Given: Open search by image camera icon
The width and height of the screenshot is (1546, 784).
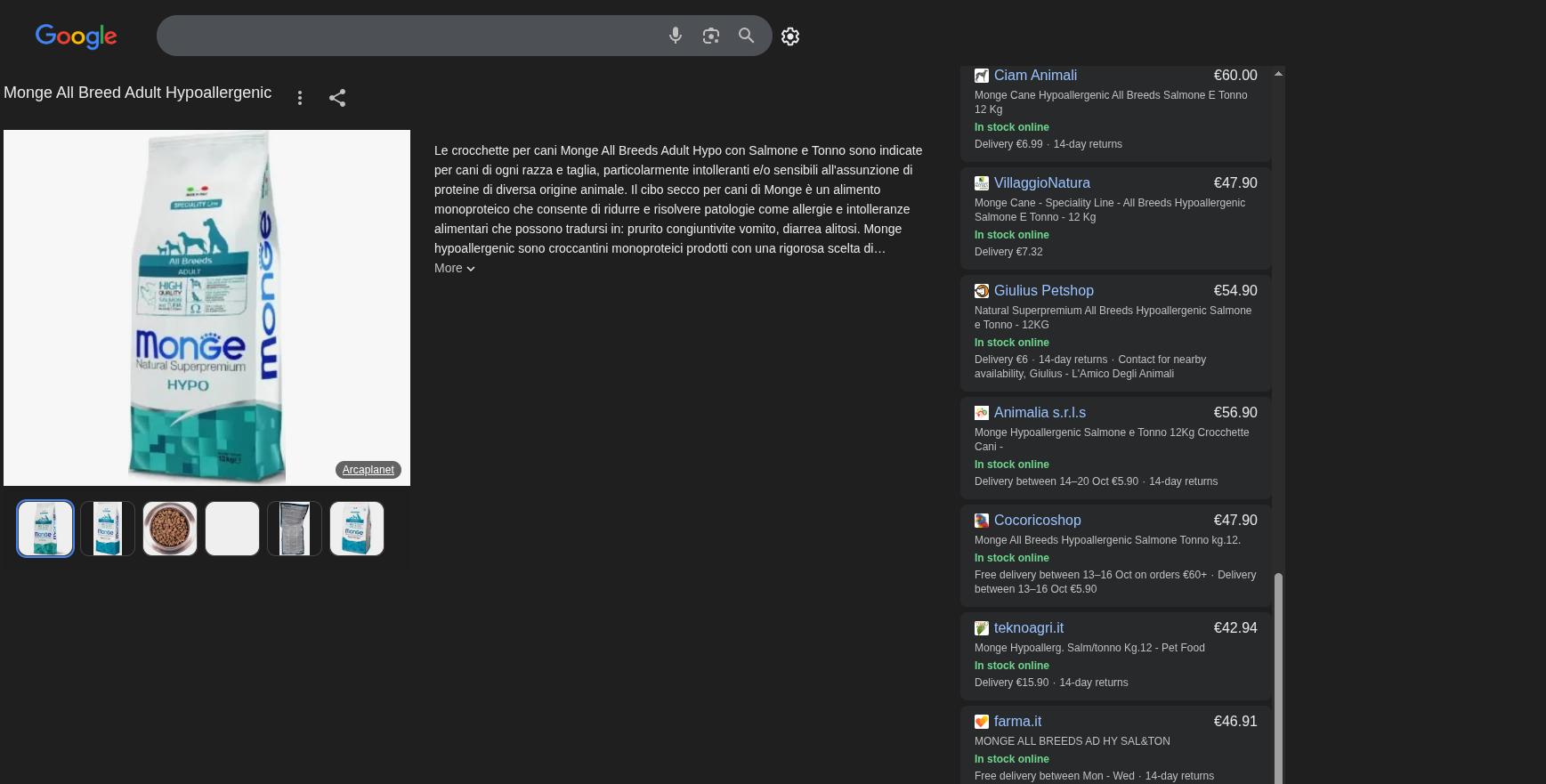Looking at the screenshot, I should 710,36.
